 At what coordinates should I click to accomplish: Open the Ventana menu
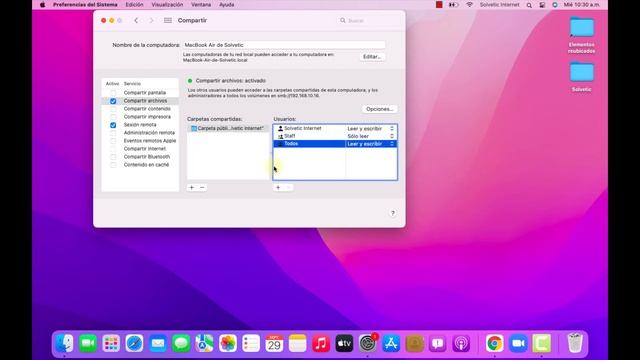pos(201,5)
